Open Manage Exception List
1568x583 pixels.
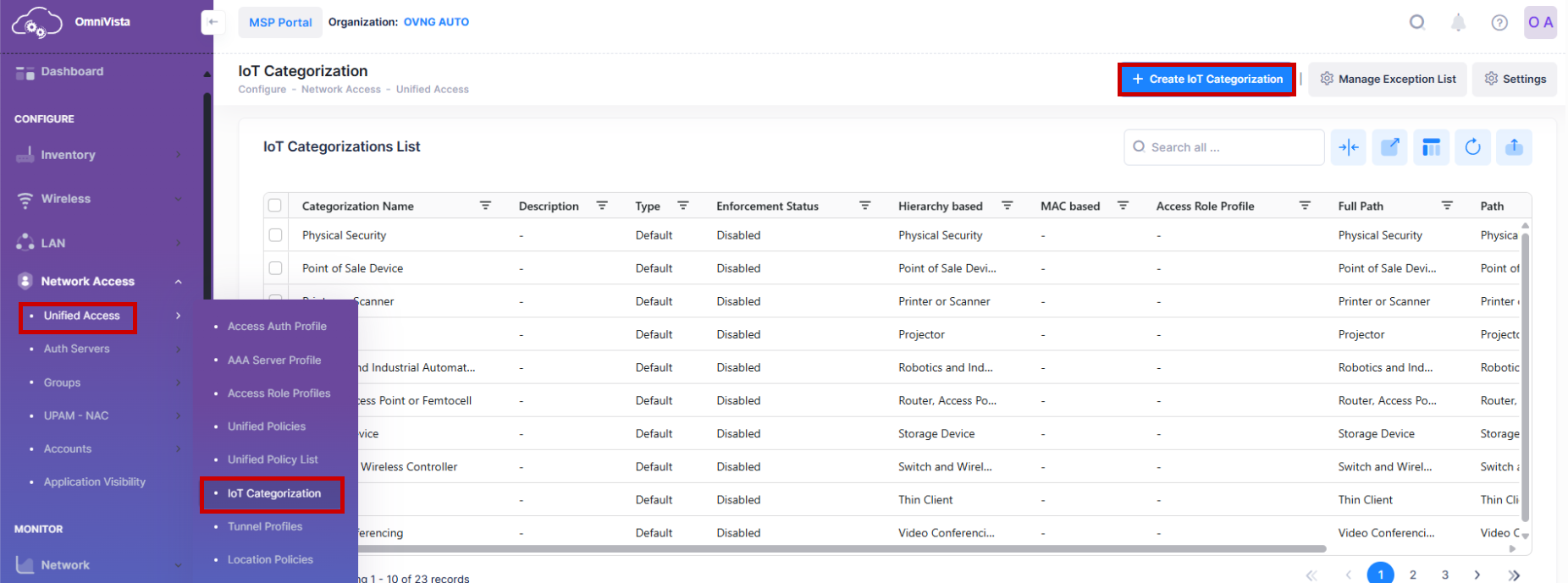pyautogui.click(x=1388, y=80)
